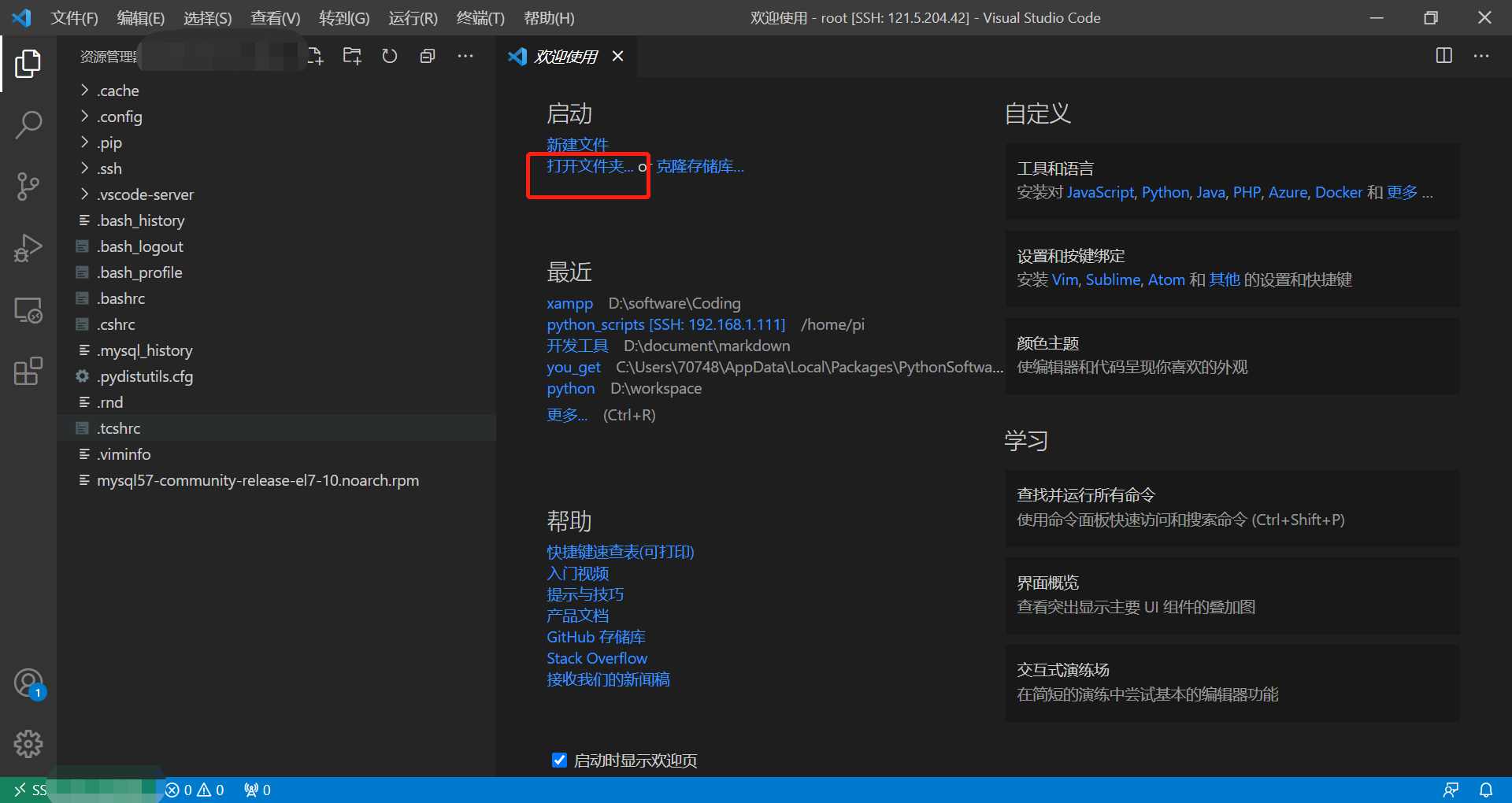This screenshot has height=803, width=1512.
Task: Open the Accounts icon with badge
Action: coord(28,683)
